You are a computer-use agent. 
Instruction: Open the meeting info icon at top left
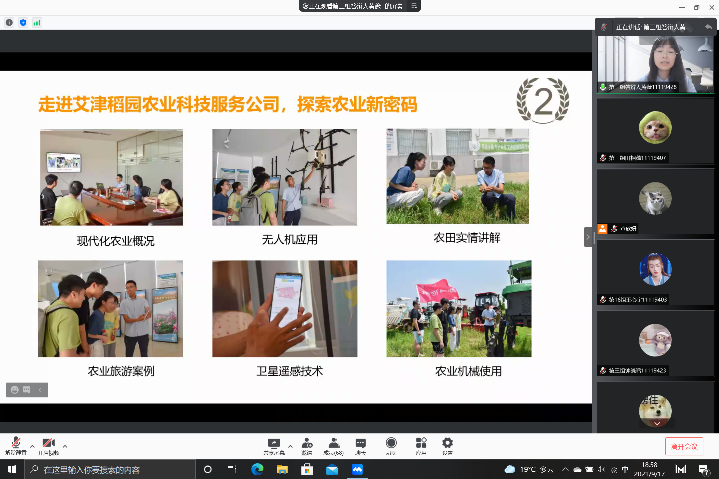9,21
